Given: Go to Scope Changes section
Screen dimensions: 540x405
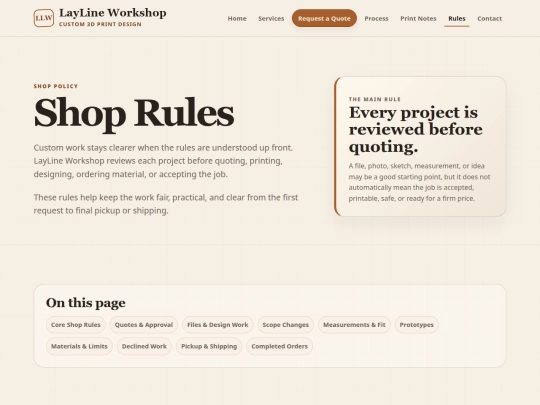Looking at the screenshot, I should [x=285, y=325].
